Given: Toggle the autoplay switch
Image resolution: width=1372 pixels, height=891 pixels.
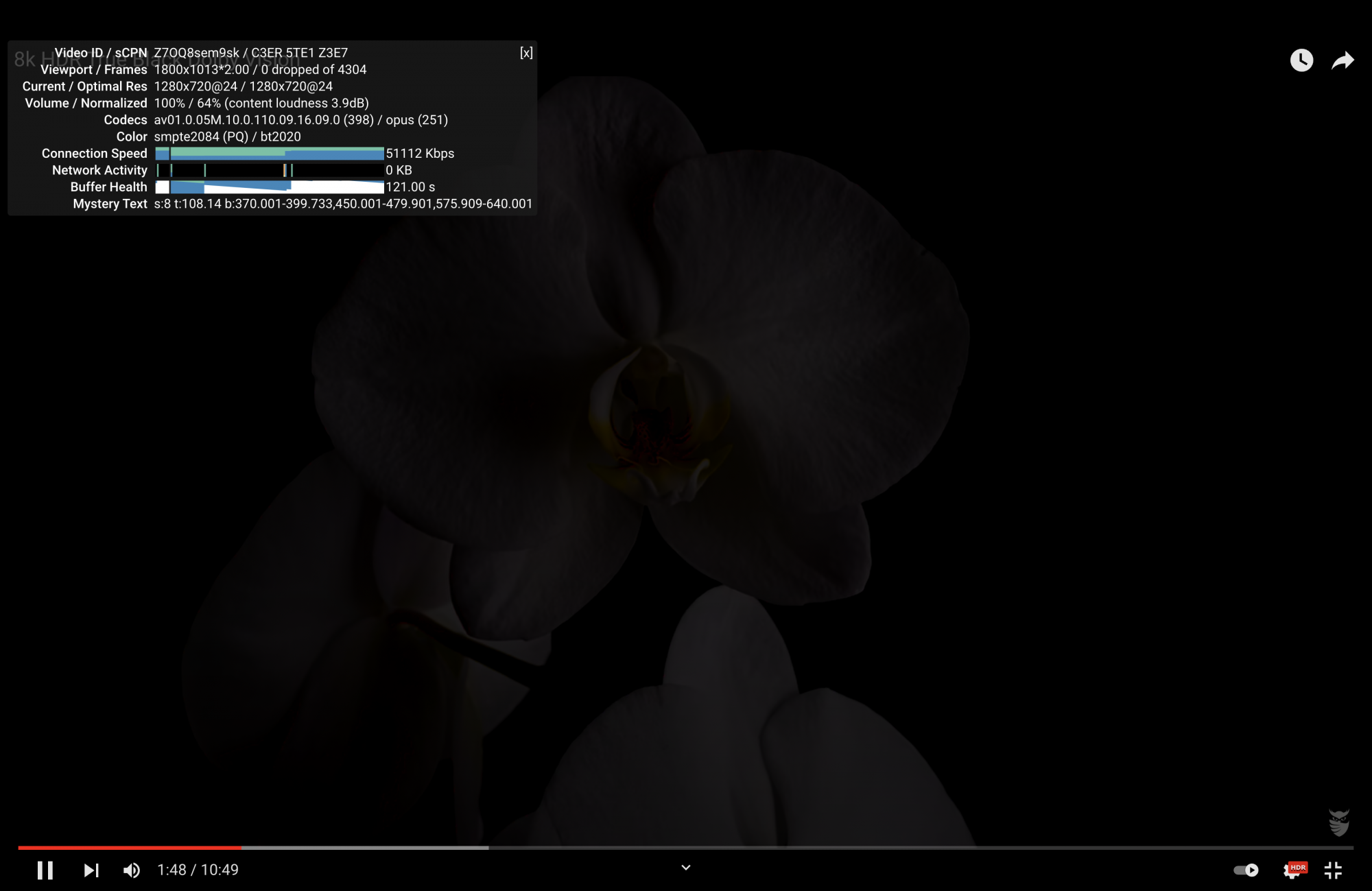Looking at the screenshot, I should pyautogui.click(x=1246, y=870).
